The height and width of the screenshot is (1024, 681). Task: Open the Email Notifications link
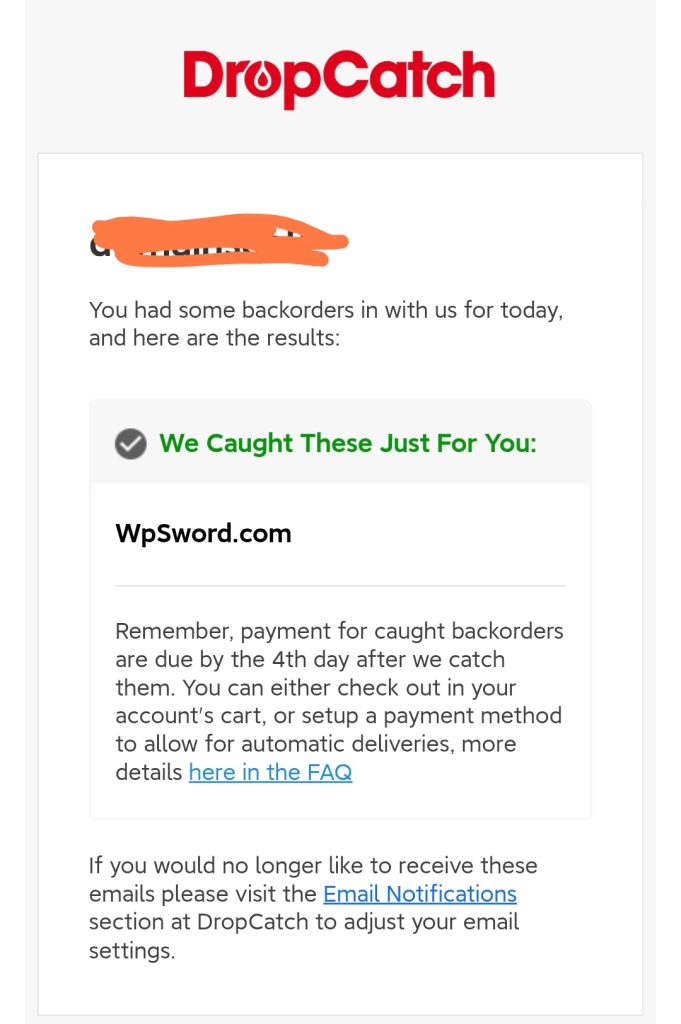420,893
